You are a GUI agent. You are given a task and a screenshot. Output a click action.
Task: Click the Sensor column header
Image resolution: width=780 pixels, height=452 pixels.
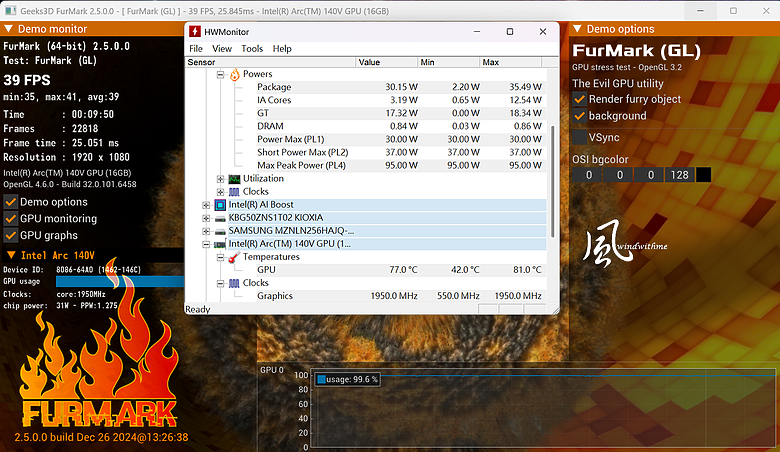point(271,62)
